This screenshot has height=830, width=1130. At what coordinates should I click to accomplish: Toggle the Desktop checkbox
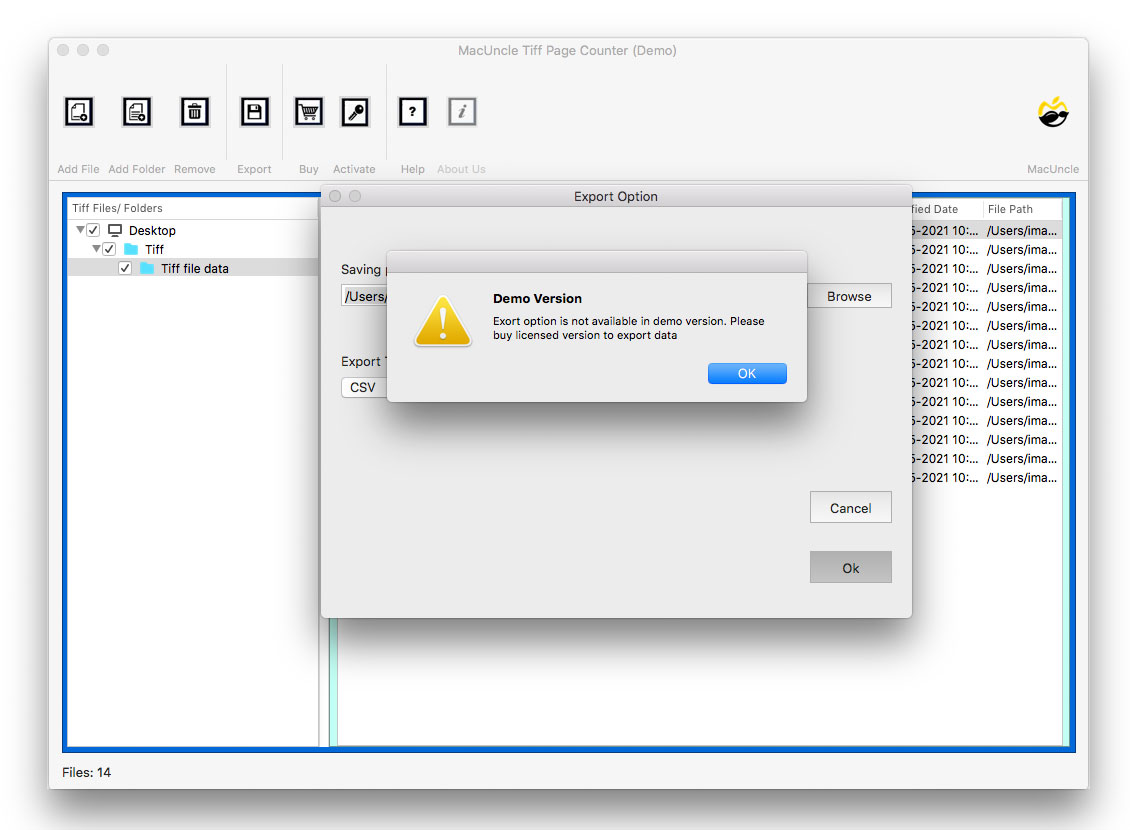point(93,231)
